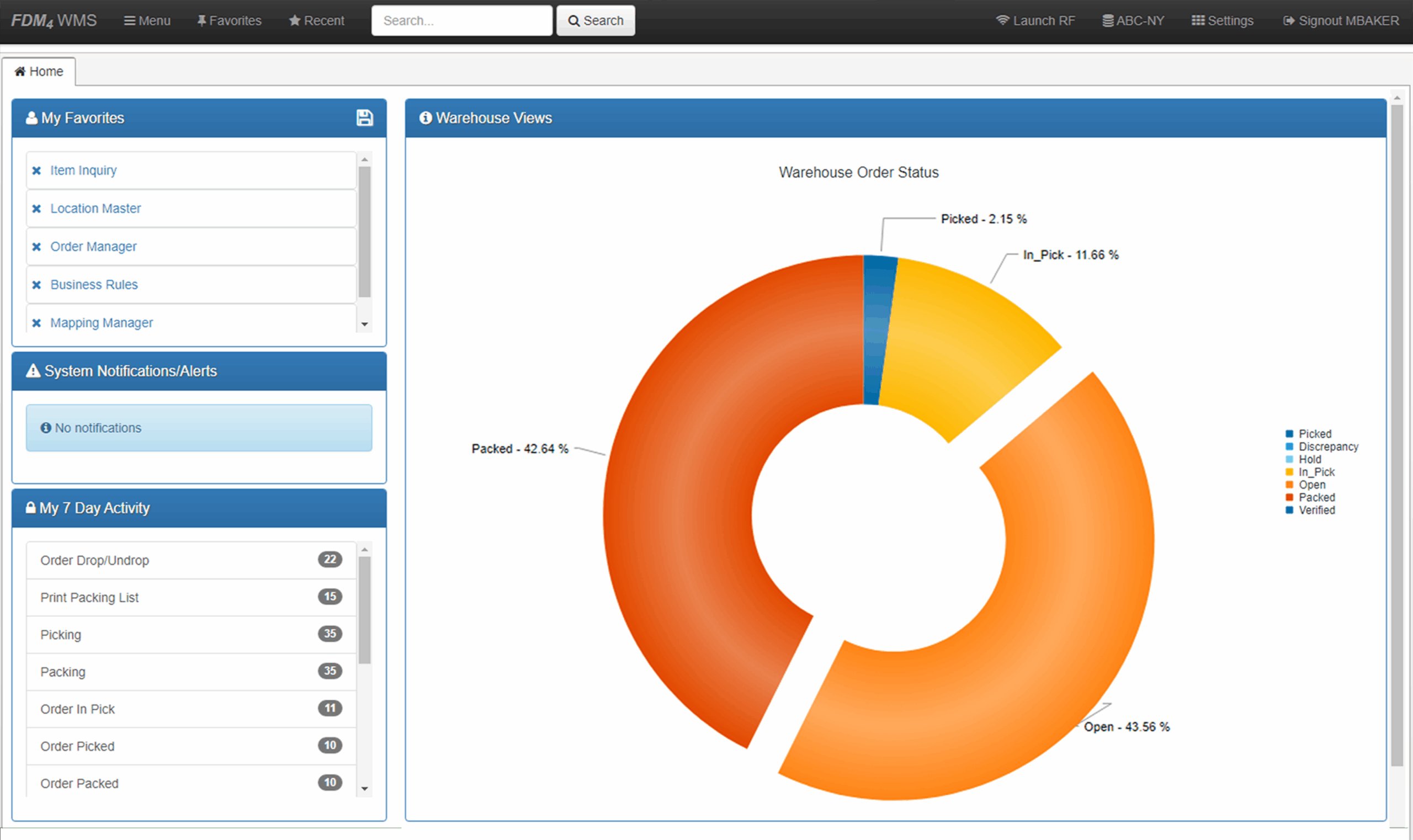Open the Favorites dropdown in top bar
The image size is (1413, 840).
(x=229, y=20)
